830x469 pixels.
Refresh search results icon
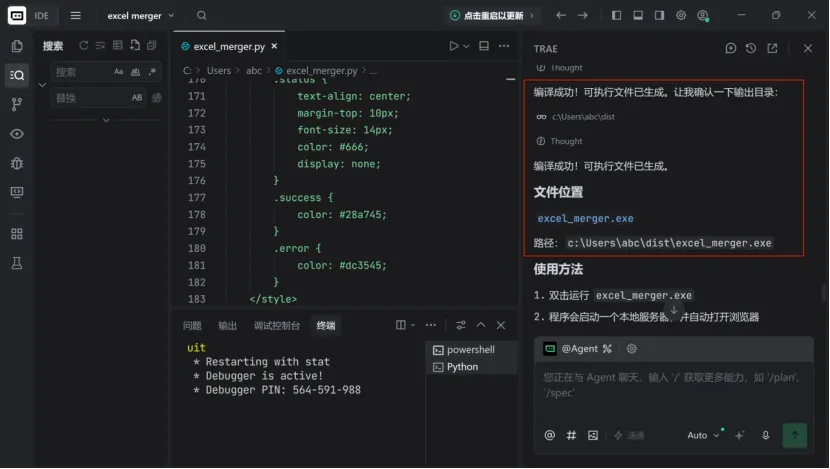click(x=84, y=46)
